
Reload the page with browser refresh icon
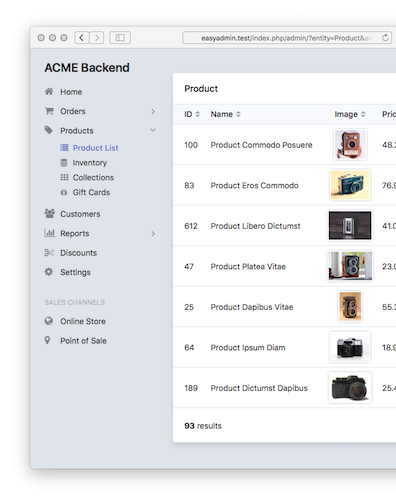click(385, 38)
